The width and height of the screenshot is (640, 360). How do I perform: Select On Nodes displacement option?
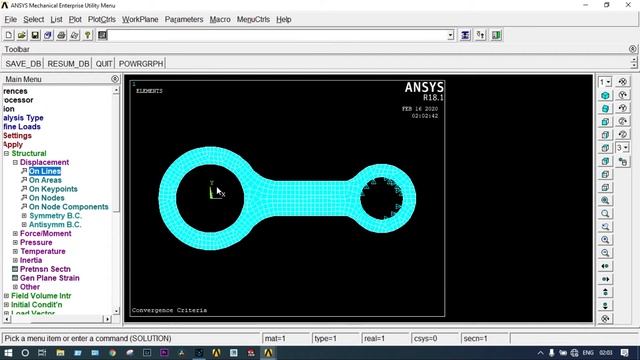click(x=46, y=198)
